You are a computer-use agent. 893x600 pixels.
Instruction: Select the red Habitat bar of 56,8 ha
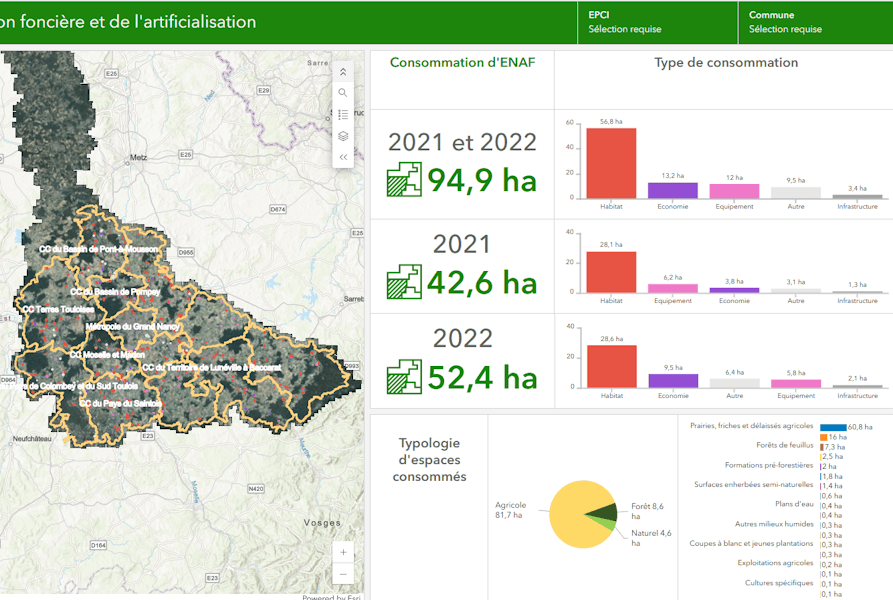[611, 163]
